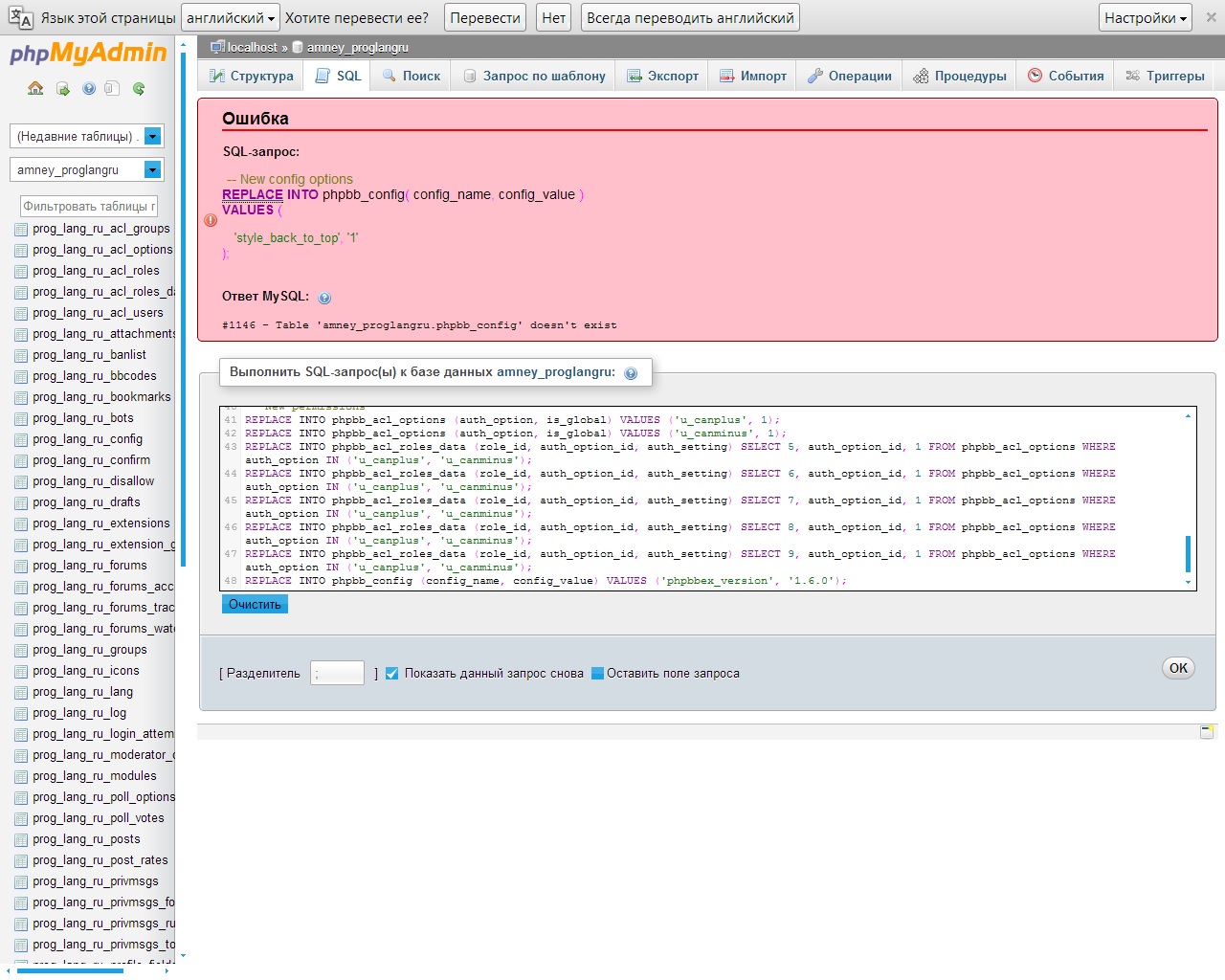Click OK to run the SQL query
The height and width of the screenshot is (980, 1225).
point(1178,668)
